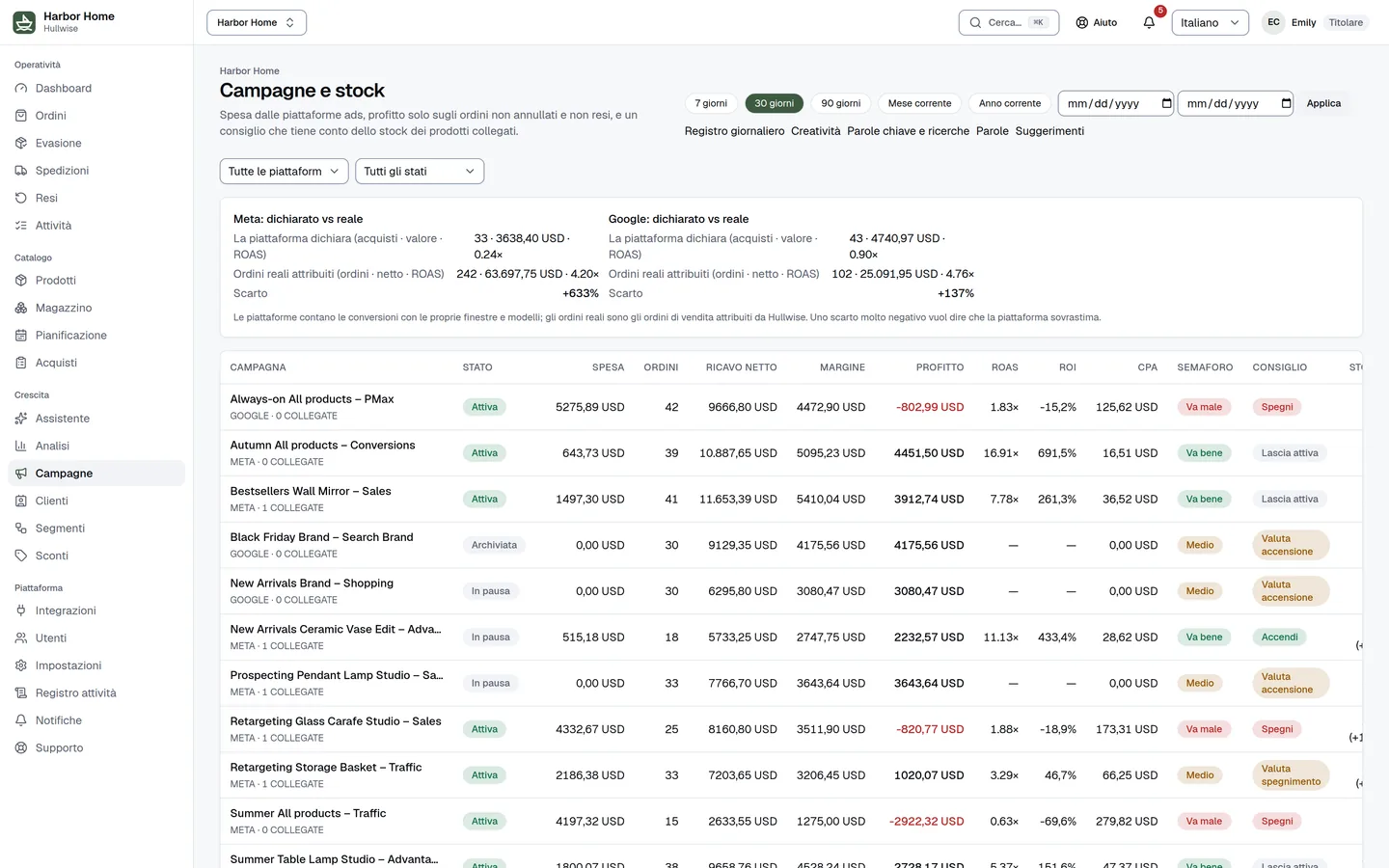Image resolution: width=1389 pixels, height=868 pixels.
Task: Select the Anno corrente range
Action: pyautogui.click(x=1010, y=103)
